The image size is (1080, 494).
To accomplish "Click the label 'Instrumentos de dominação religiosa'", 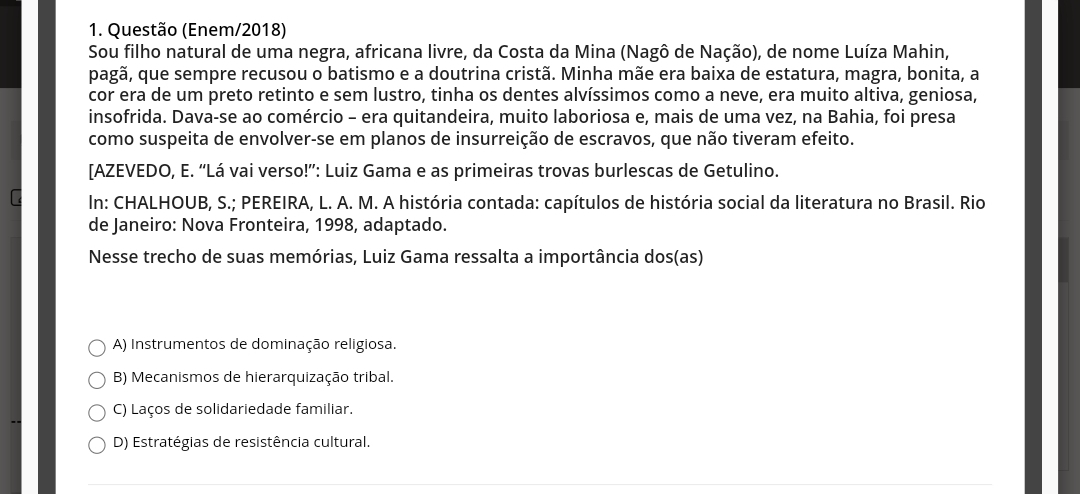I will 263,344.
